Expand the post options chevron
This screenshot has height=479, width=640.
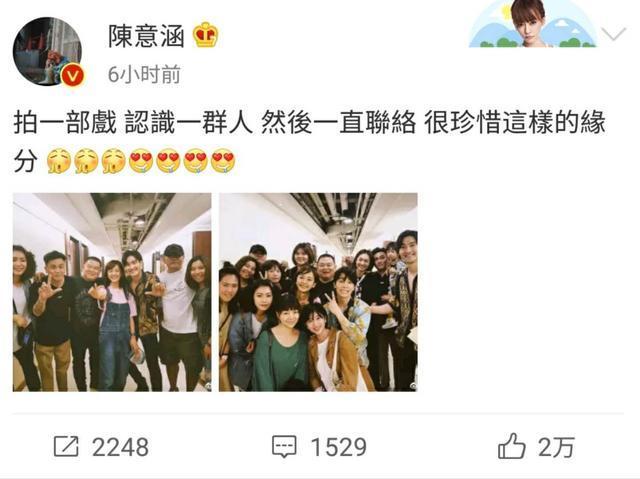click(x=614, y=34)
